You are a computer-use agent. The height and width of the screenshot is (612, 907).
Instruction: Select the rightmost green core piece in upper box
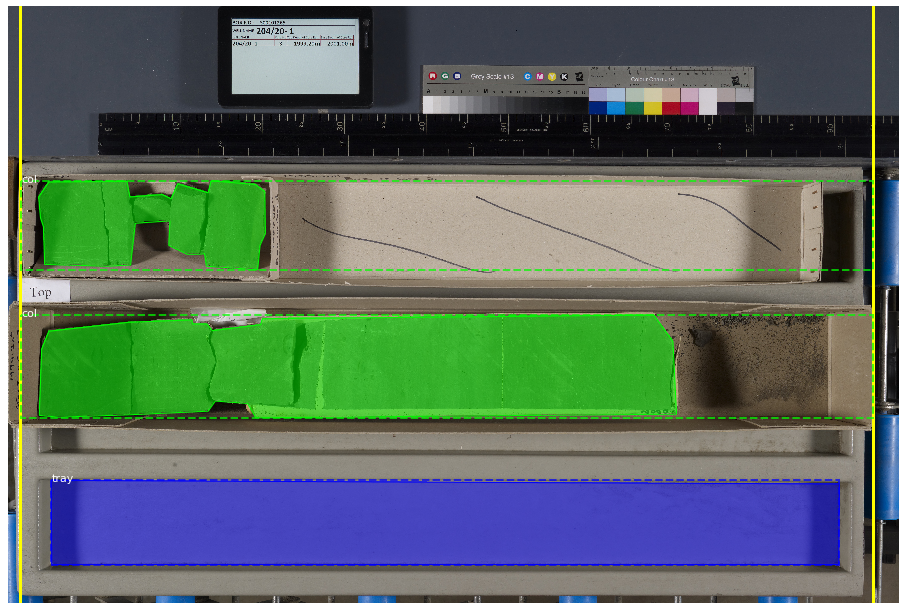236,224
